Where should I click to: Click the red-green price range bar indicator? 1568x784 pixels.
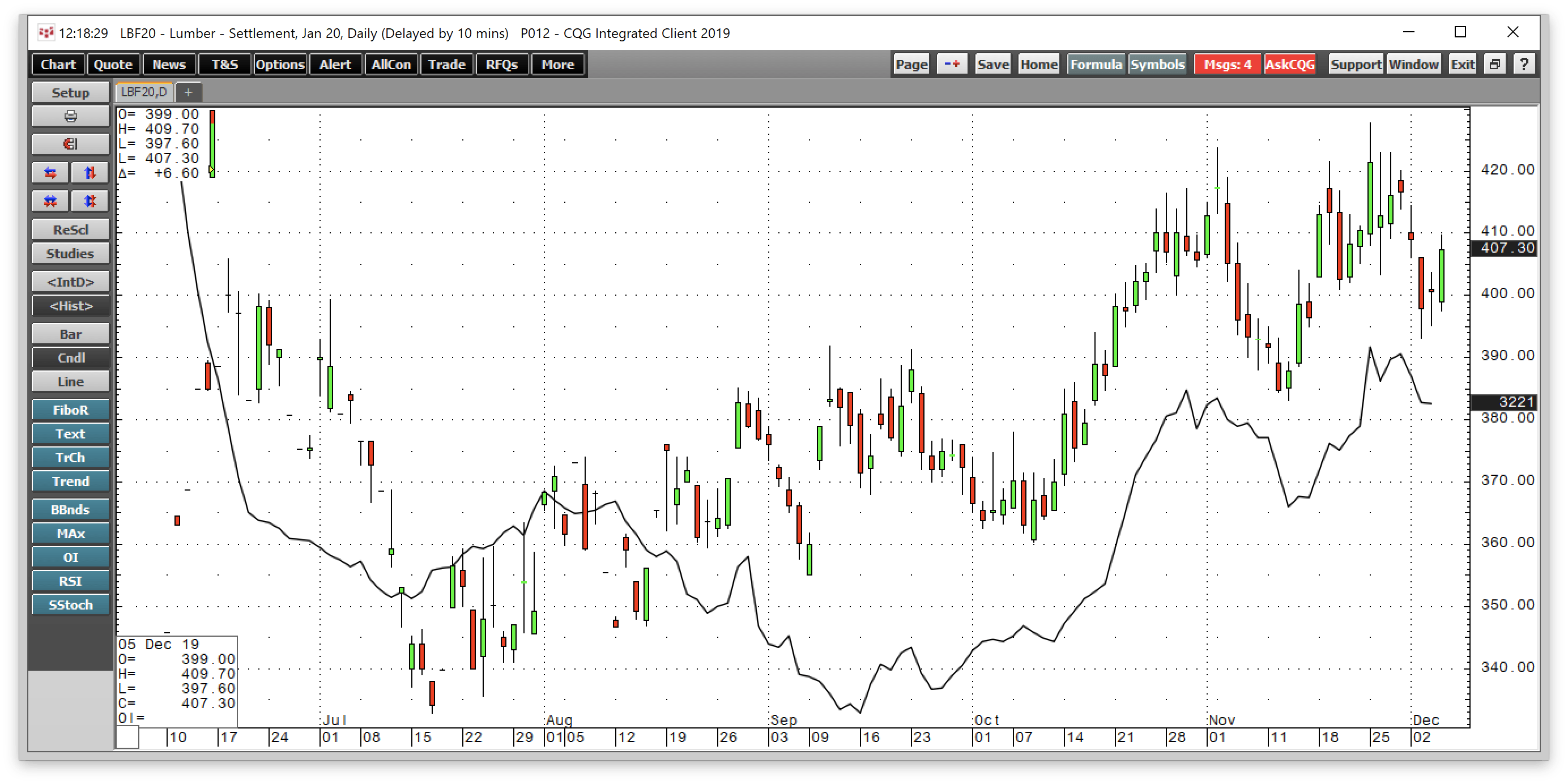212,144
